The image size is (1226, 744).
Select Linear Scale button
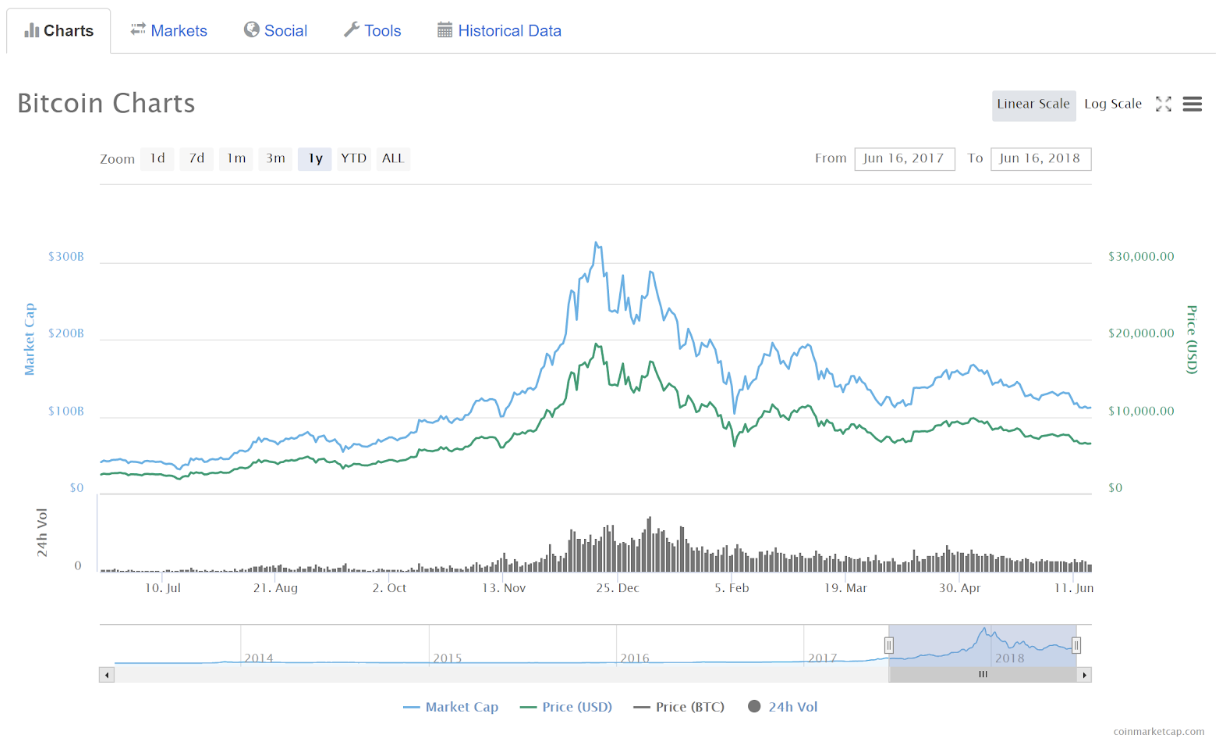[1033, 104]
